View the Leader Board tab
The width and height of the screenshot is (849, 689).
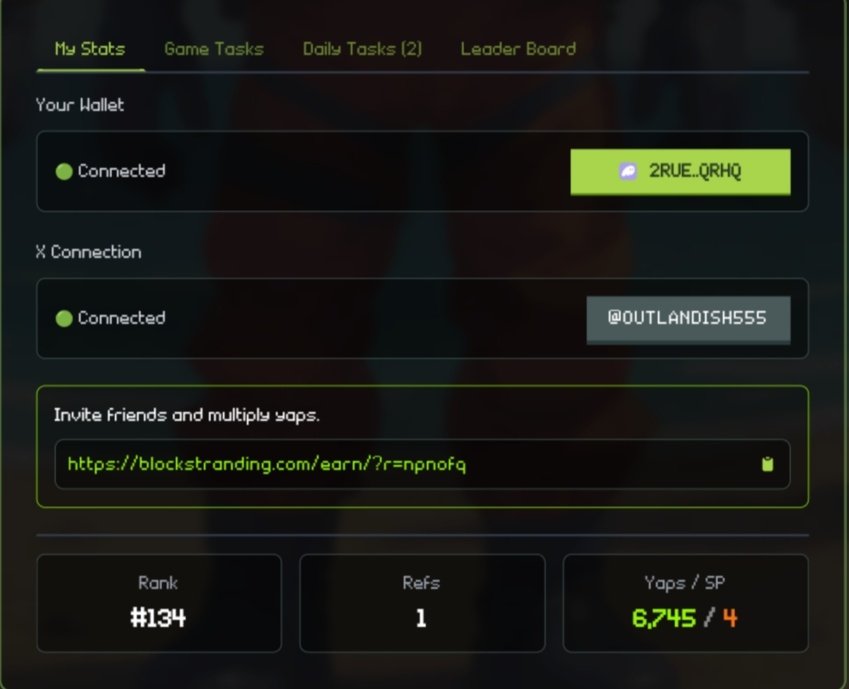point(518,49)
